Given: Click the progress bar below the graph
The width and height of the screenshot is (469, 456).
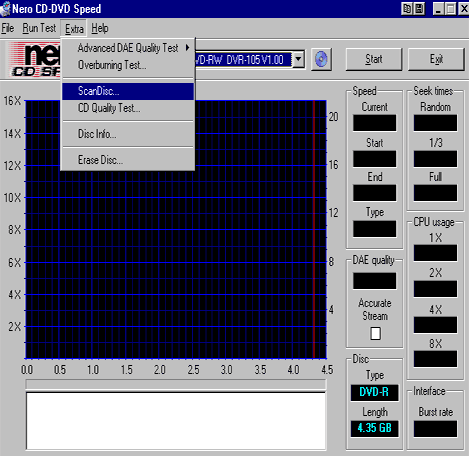Looking at the screenshot, I should click(176, 384).
